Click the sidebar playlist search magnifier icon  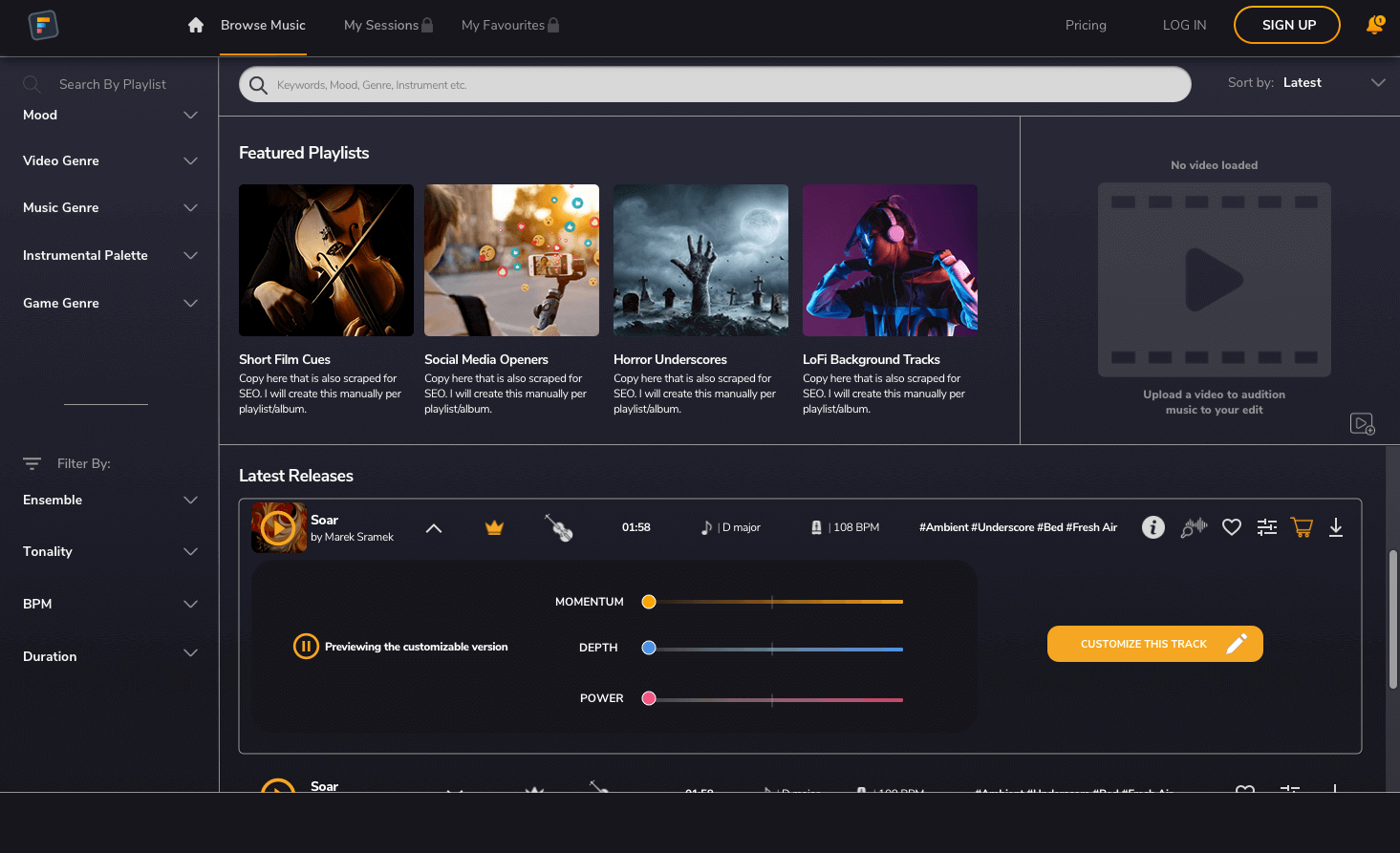click(x=32, y=84)
